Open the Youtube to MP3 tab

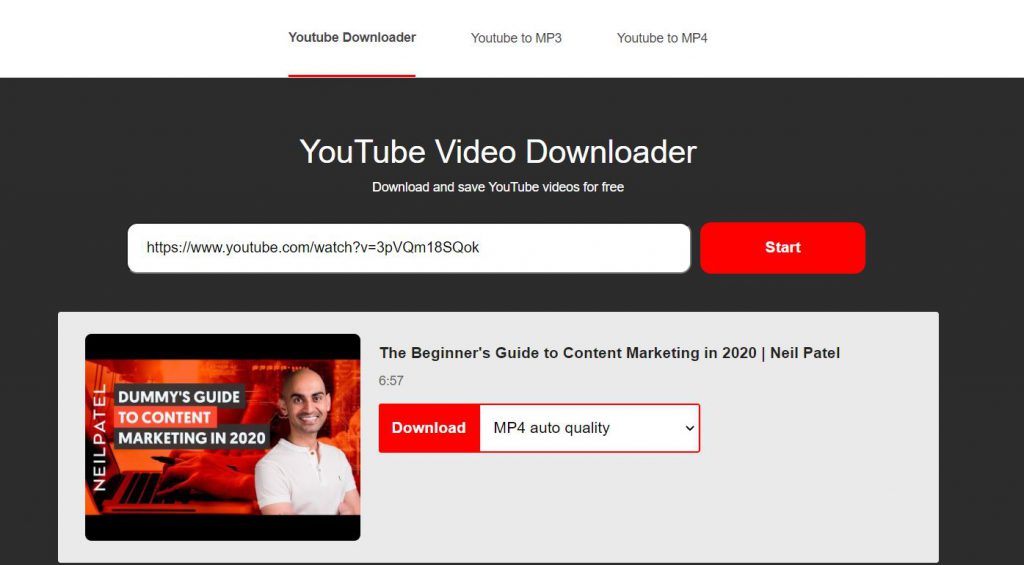click(516, 38)
